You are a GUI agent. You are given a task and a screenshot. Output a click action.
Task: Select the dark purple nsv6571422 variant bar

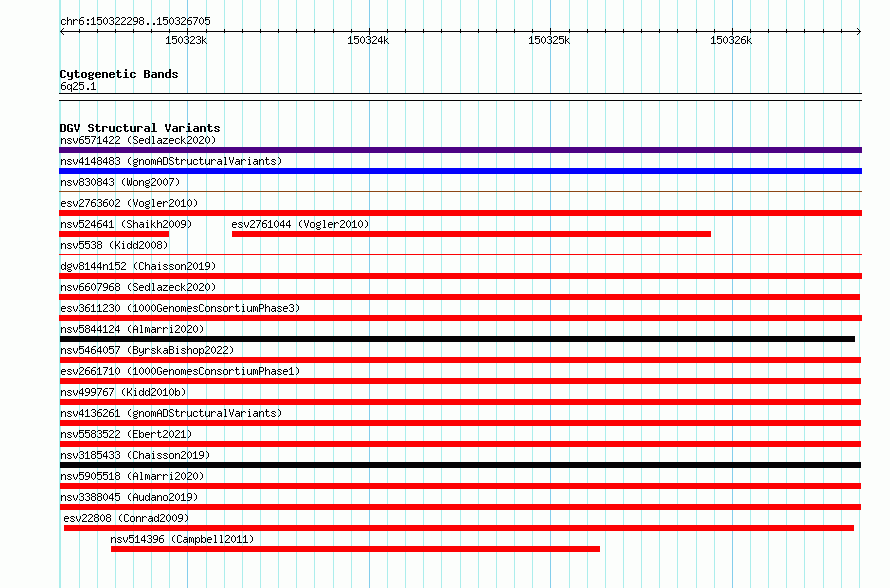click(x=460, y=150)
